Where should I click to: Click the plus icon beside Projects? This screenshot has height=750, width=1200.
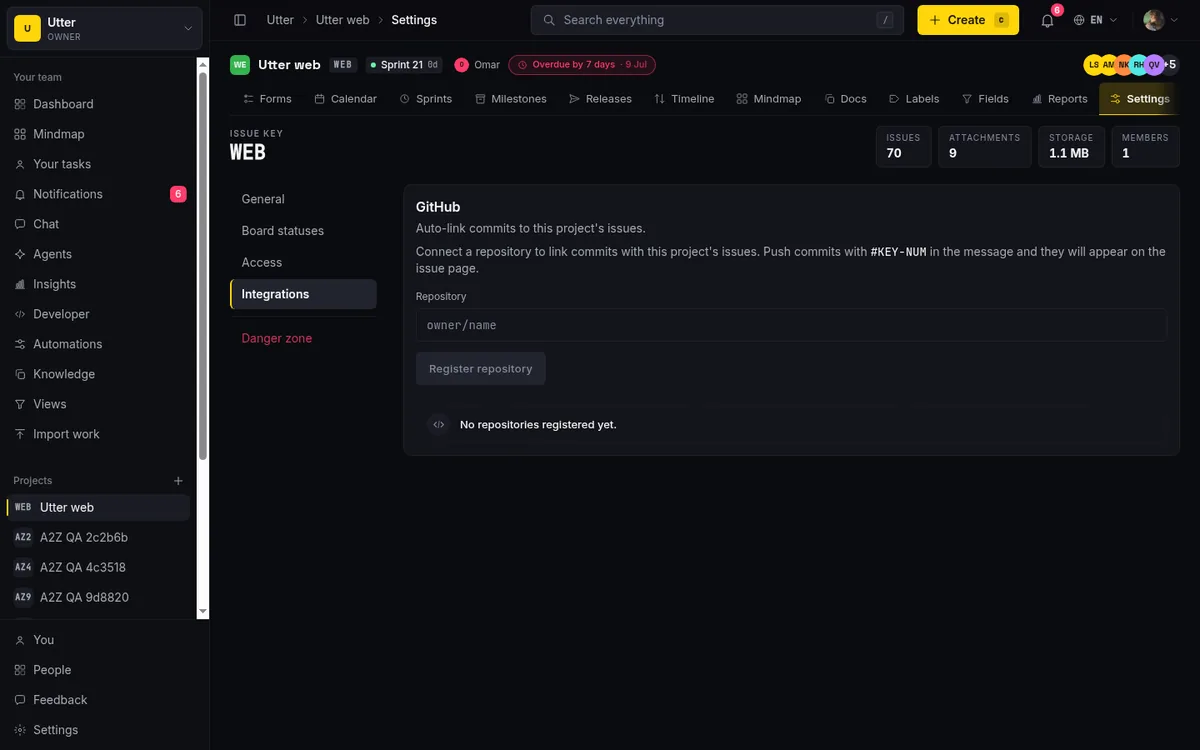pos(178,481)
